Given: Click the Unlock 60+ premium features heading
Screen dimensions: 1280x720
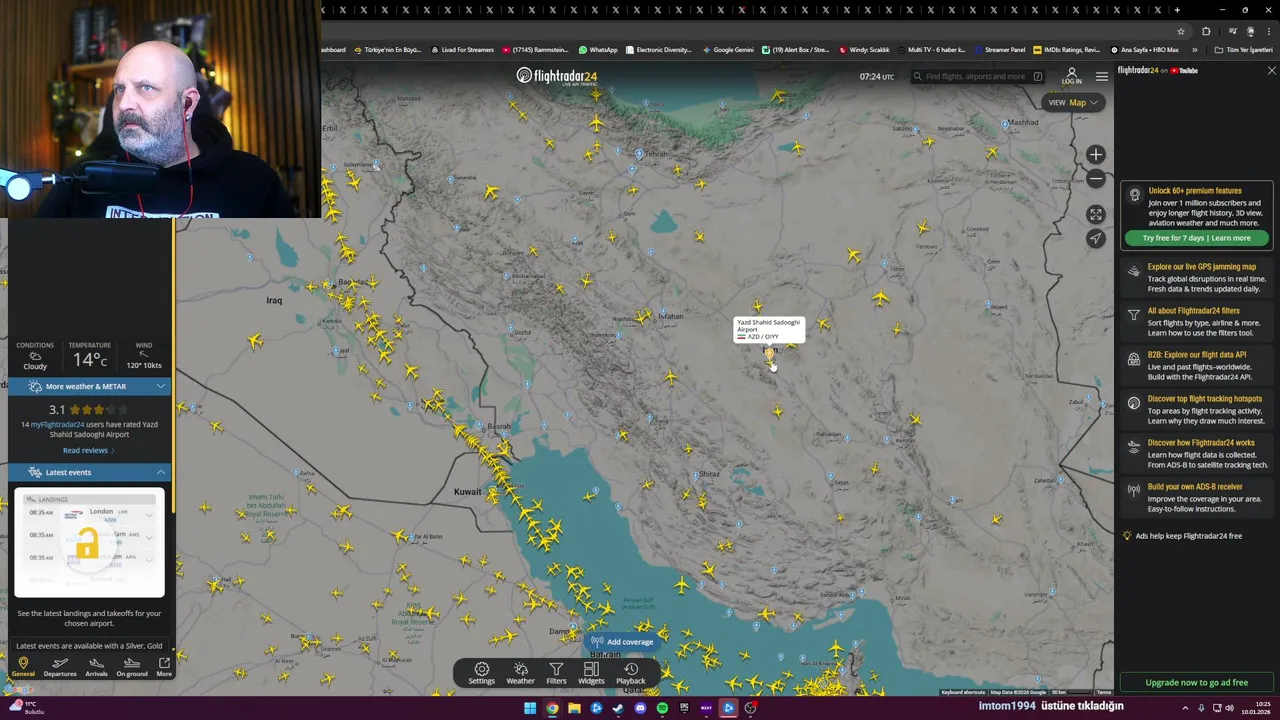Looking at the screenshot, I should (1194, 191).
